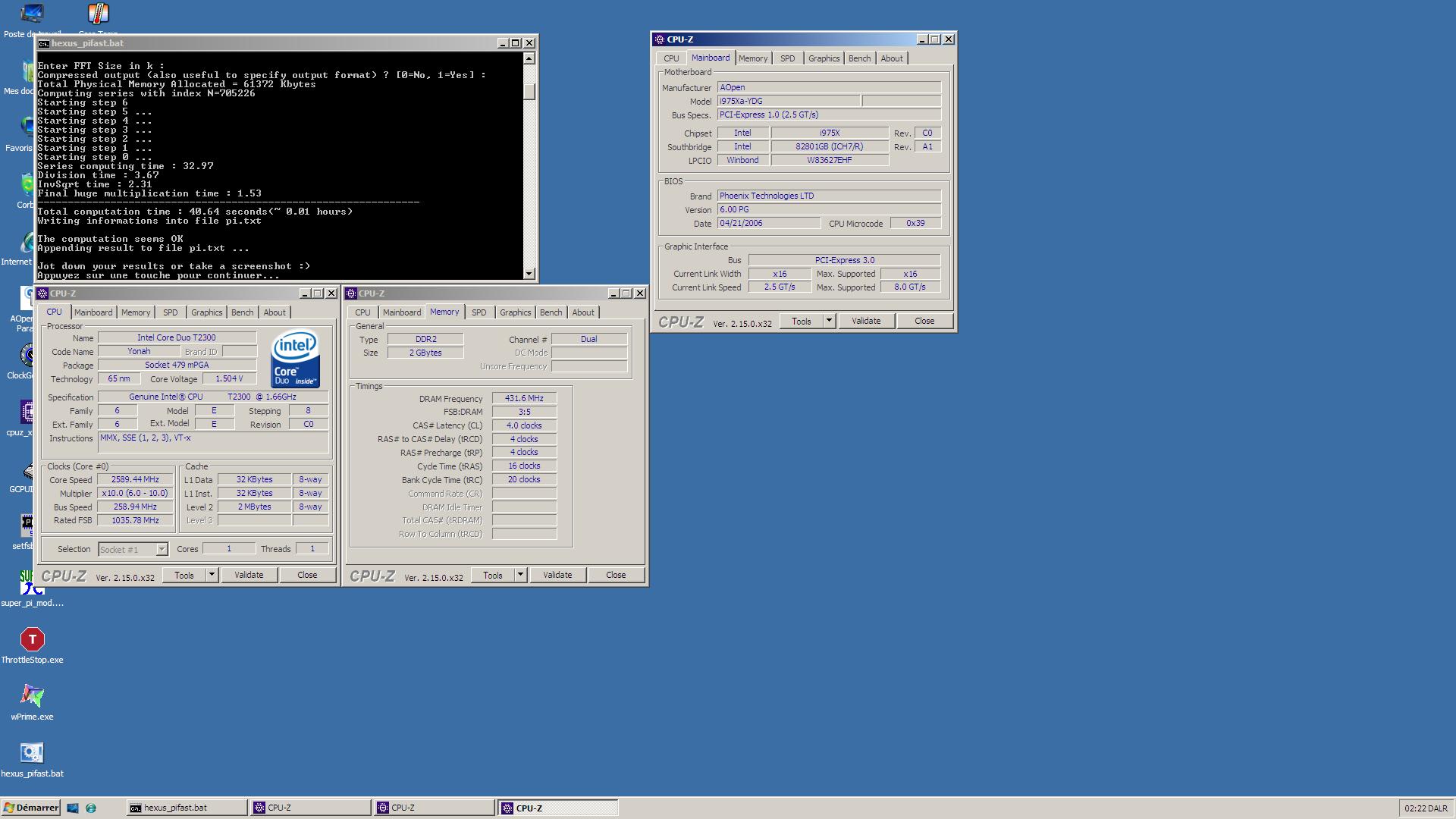Click CPU-Z title bar icon of Mainboard window

click(659, 39)
